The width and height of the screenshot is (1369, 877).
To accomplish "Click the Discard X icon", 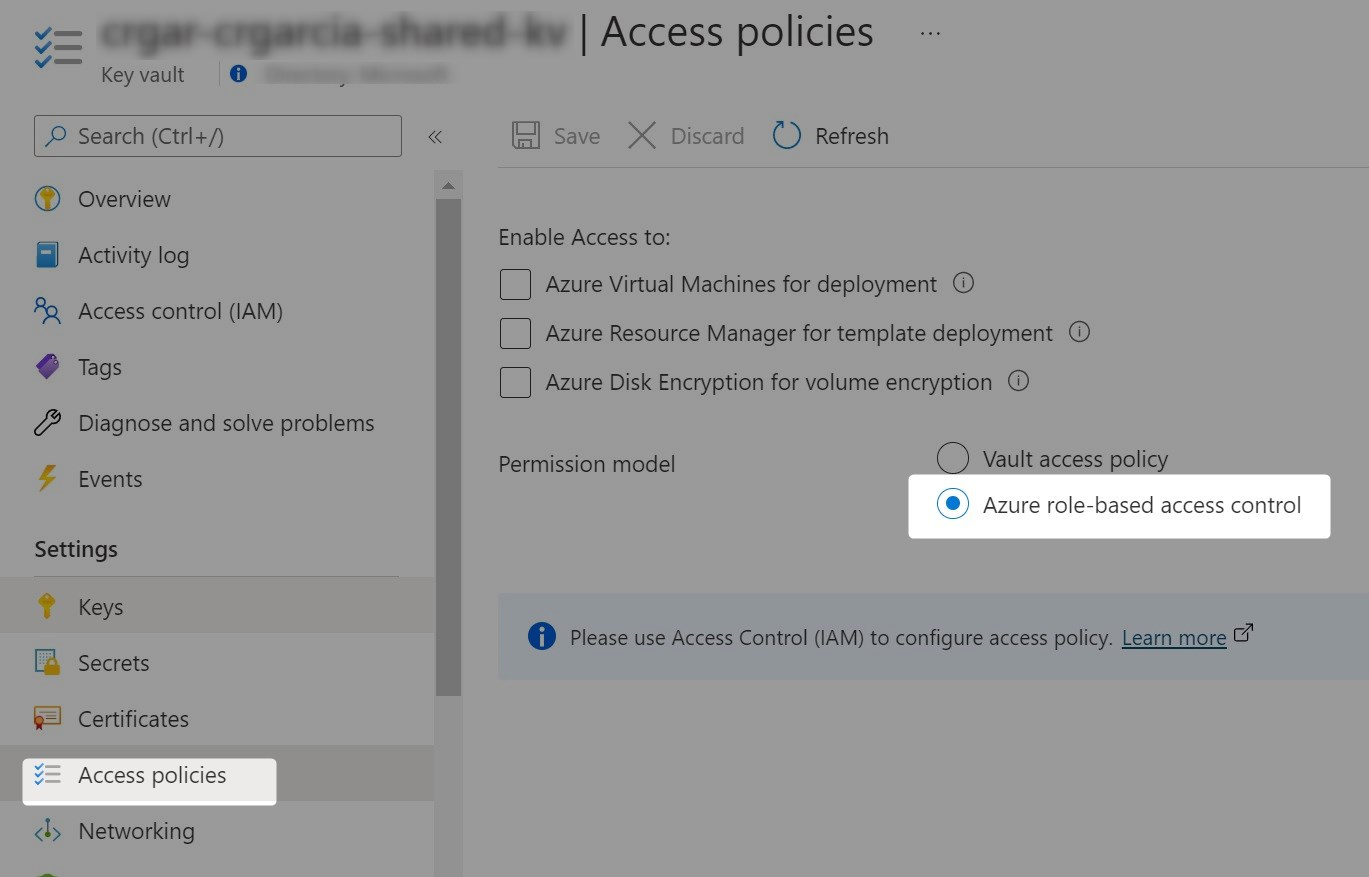I will (642, 136).
